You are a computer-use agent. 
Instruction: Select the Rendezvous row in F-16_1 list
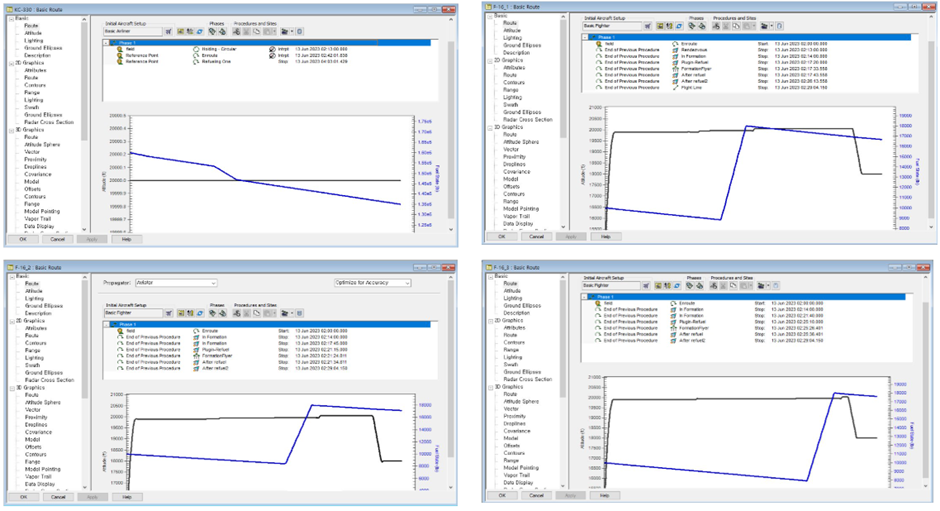click(x=749, y=50)
